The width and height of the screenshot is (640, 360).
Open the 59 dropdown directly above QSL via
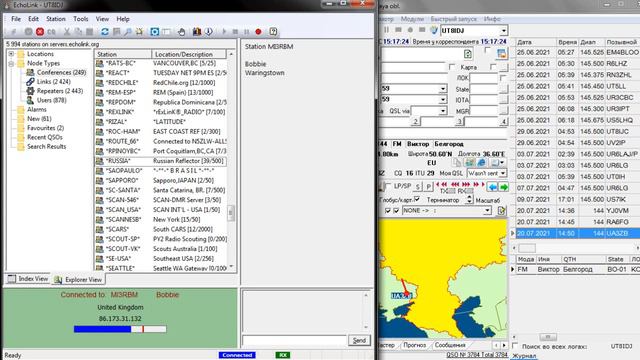pos(443,100)
